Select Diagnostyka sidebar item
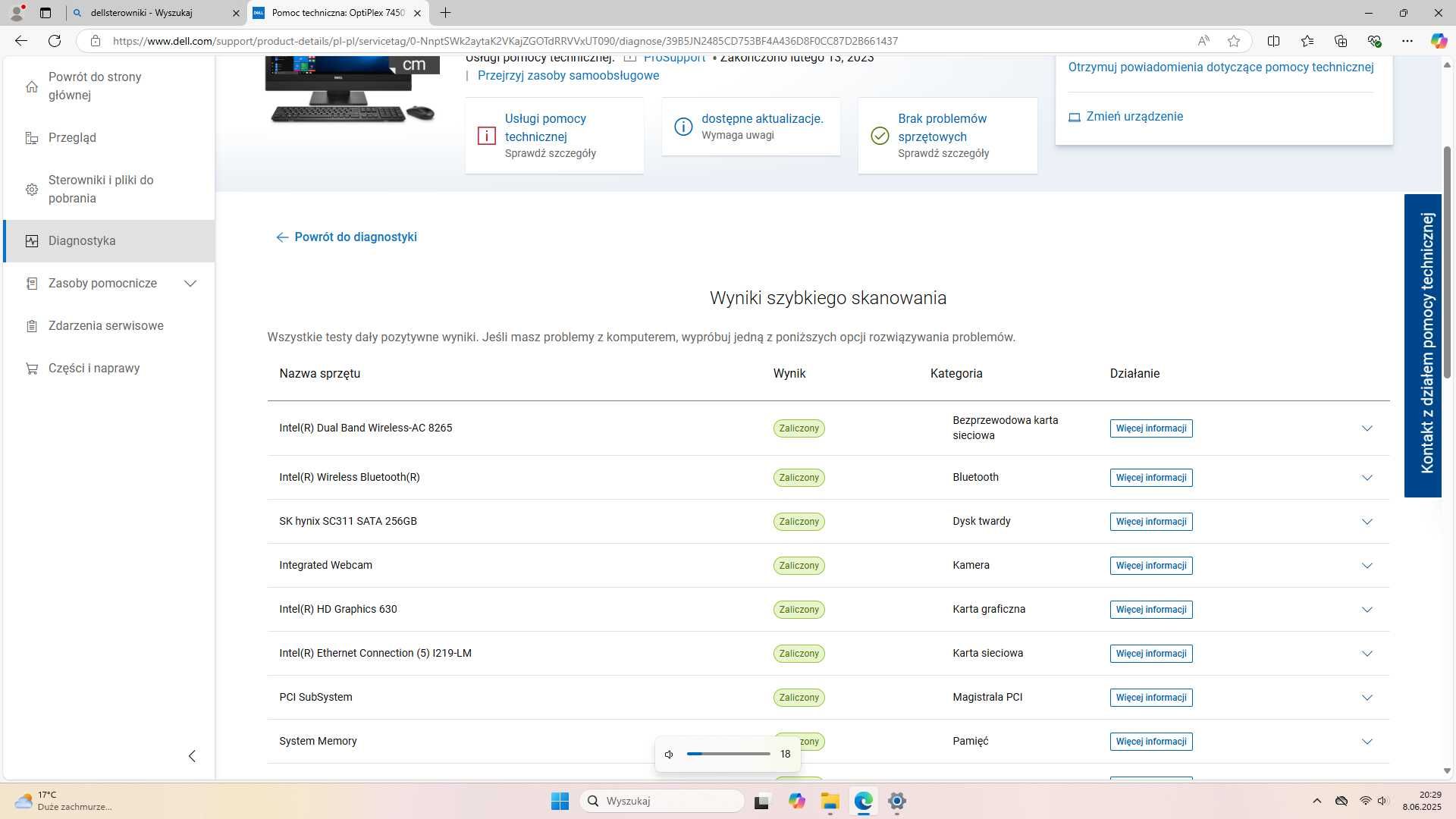Screen dimensions: 1456x819 [109, 240]
